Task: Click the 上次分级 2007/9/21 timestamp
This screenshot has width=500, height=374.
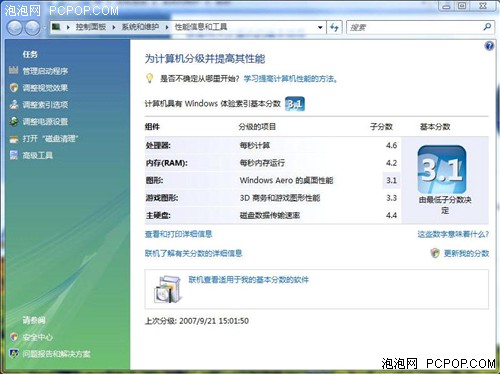Action: pyautogui.click(x=197, y=321)
